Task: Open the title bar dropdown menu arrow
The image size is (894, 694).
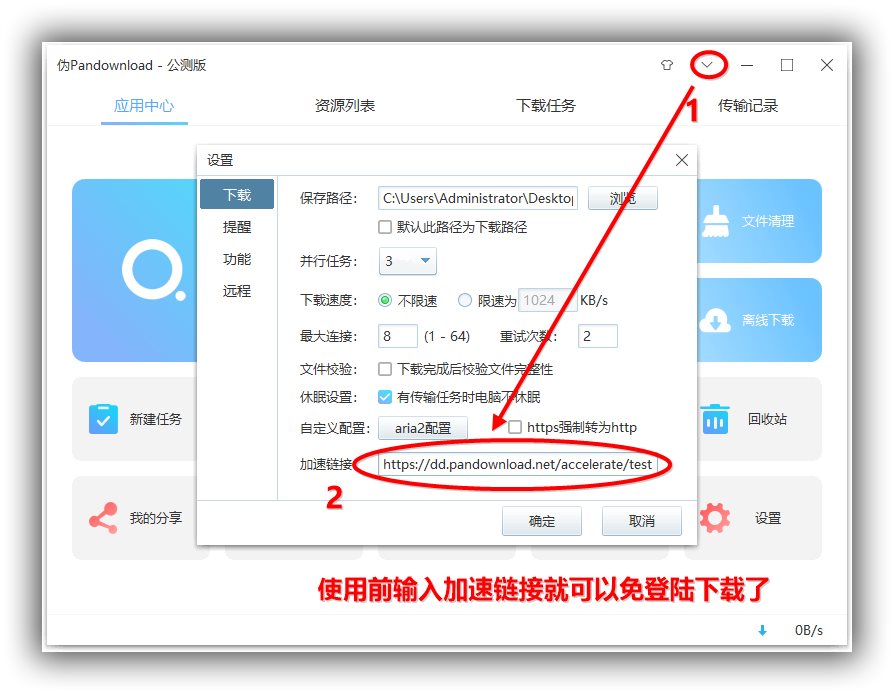Action: pos(707,64)
